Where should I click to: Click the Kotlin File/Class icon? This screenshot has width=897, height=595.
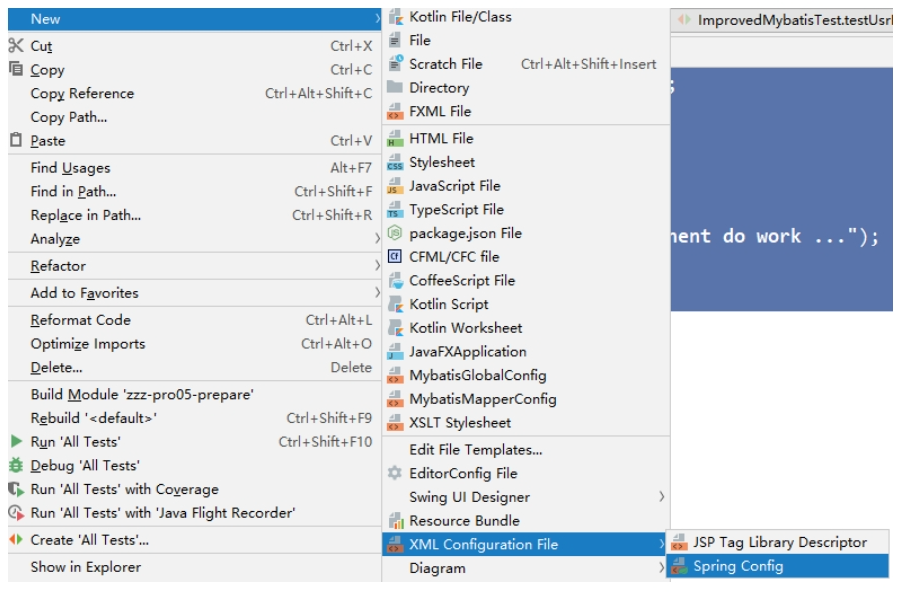coord(395,17)
